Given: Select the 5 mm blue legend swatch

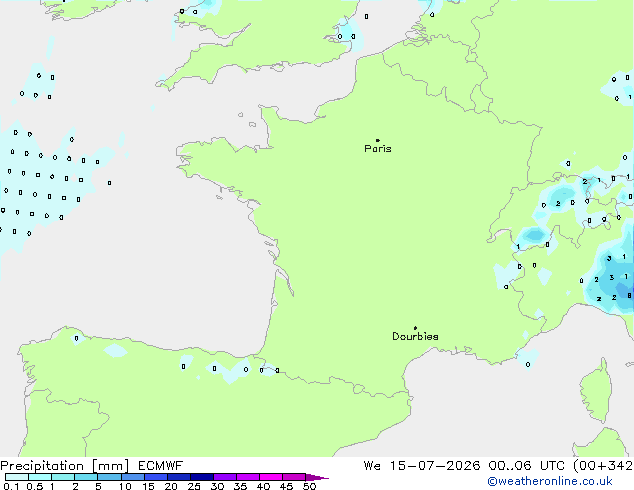Looking at the screenshot, I should [x=109, y=477].
